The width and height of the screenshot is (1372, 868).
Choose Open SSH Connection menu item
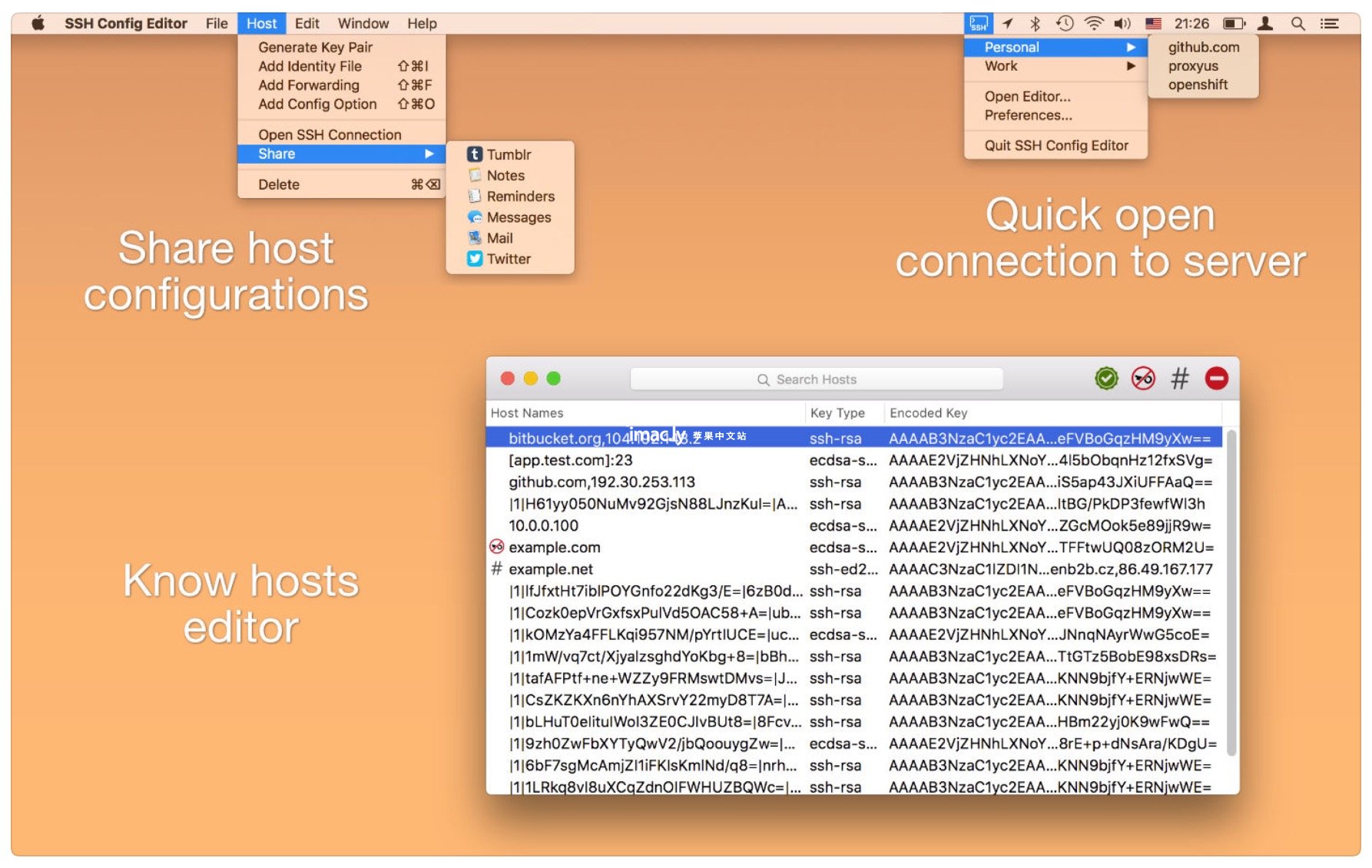pyautogui.click(x=342, y=134)
